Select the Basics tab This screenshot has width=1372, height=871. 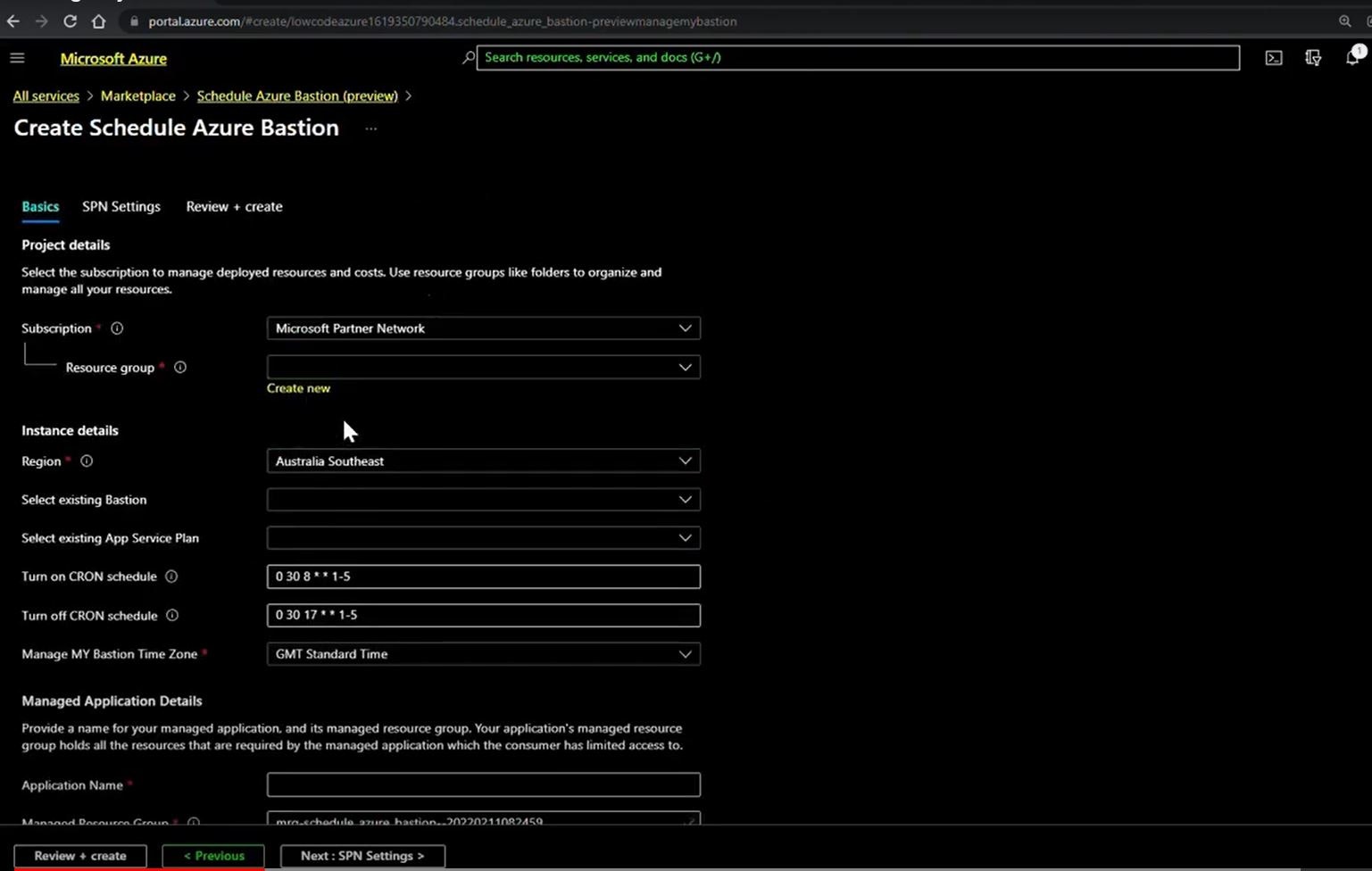point(40,206)
